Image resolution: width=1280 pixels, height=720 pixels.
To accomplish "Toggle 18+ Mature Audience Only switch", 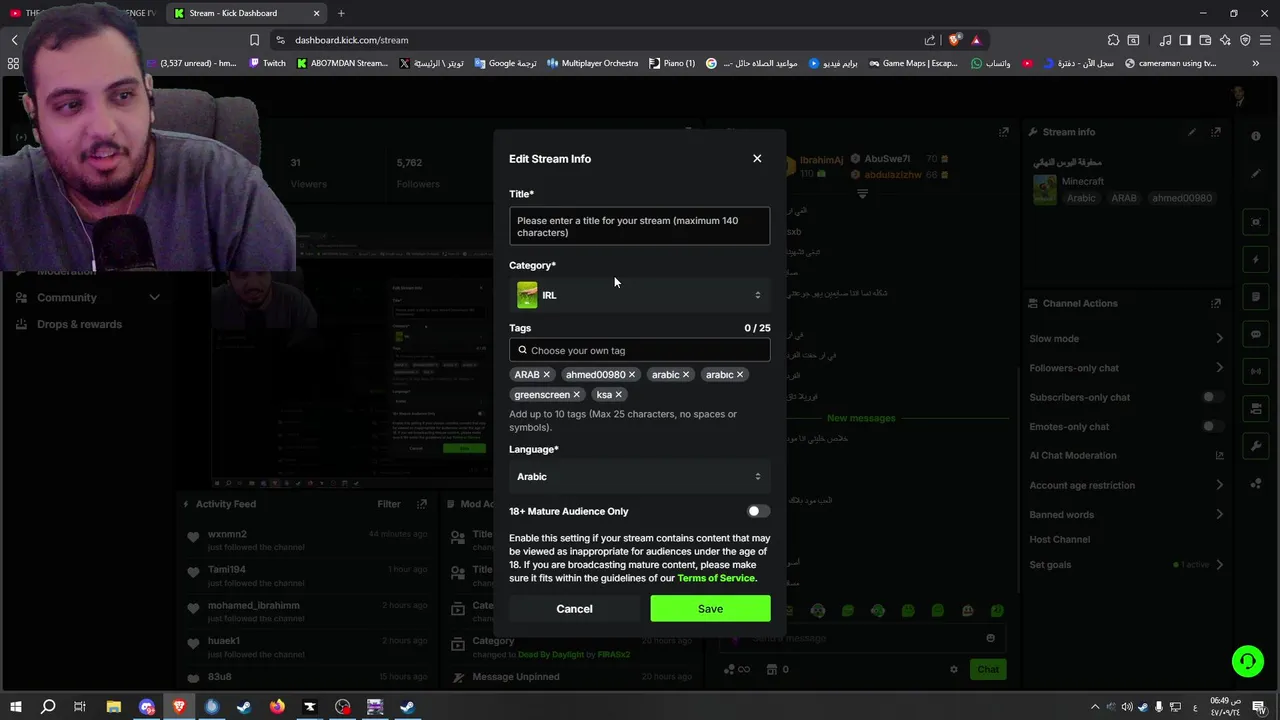I will point(759,511).
